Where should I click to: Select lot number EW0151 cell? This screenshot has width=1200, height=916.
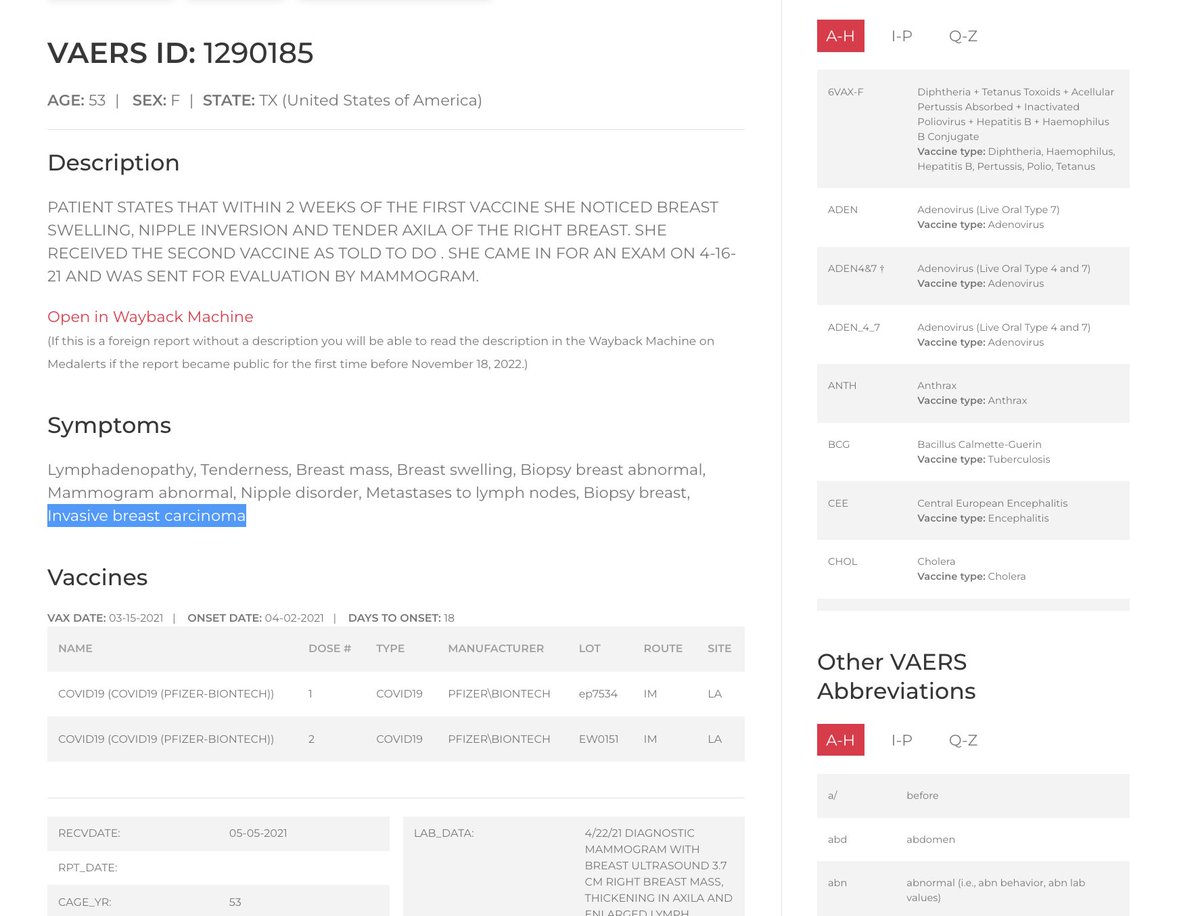click(x=600, y=739)
